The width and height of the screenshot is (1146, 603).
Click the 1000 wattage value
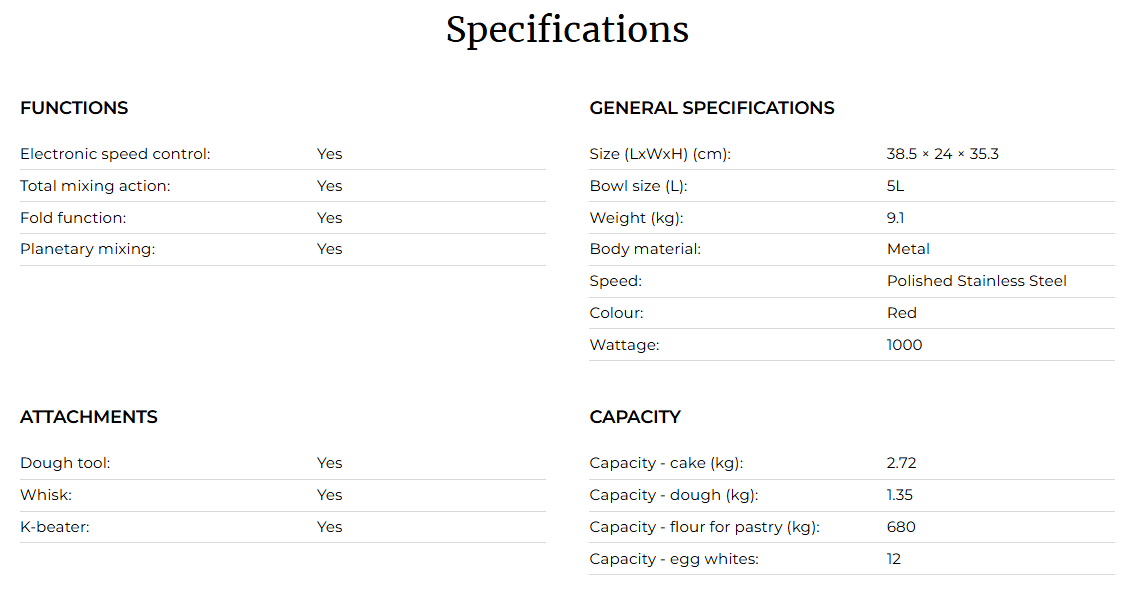point(904,345)
